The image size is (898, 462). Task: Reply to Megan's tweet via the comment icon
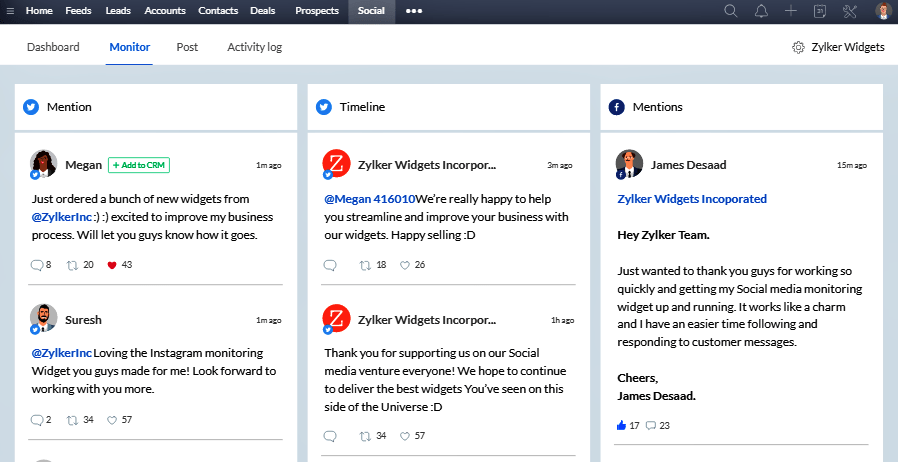tap(37, 265)
